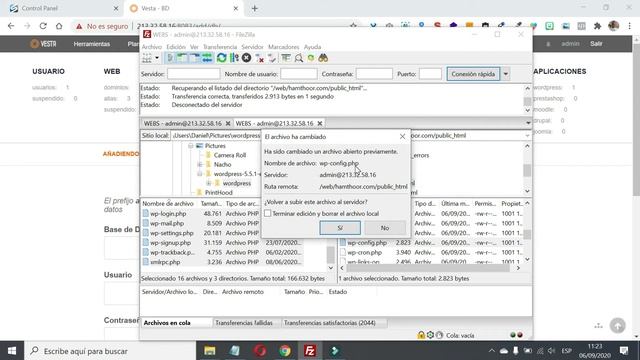This screenshot has width=640, height=360.
Task: Toggle directory comparison magnifier icon
Action: [x=298, y=58]
